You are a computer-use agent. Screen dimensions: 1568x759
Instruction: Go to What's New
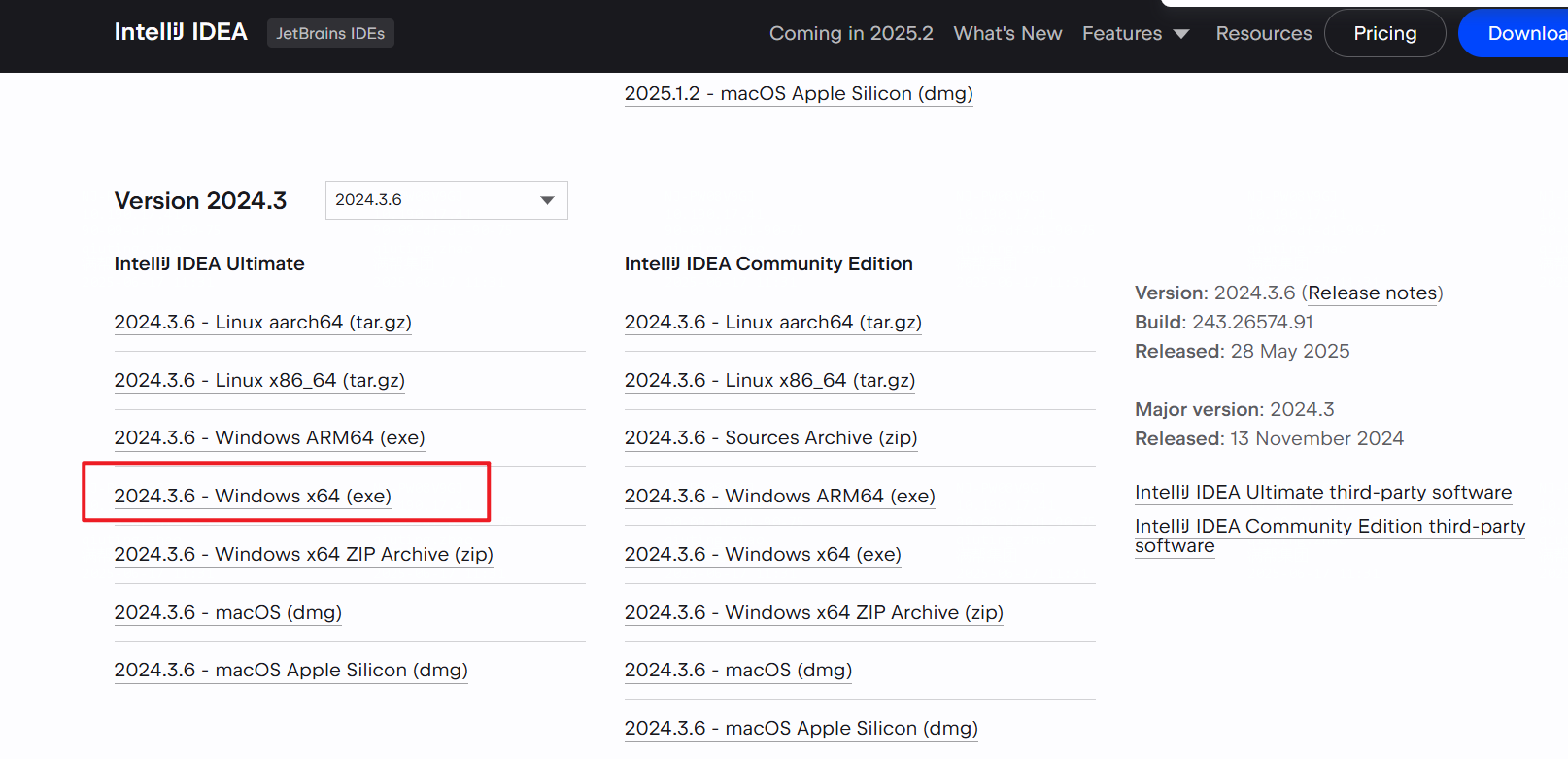coord(1007,33)
